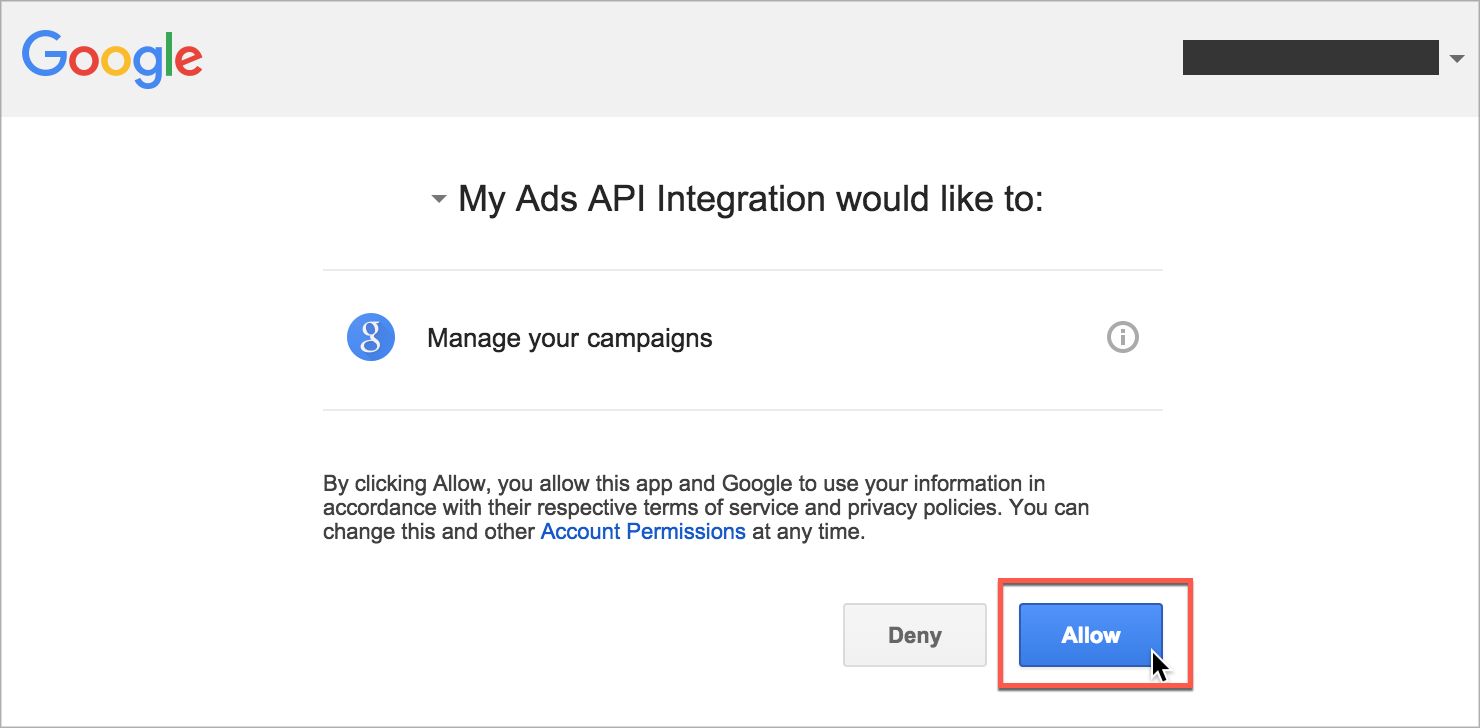Click the redacted account name

(x=1310, y=58)
